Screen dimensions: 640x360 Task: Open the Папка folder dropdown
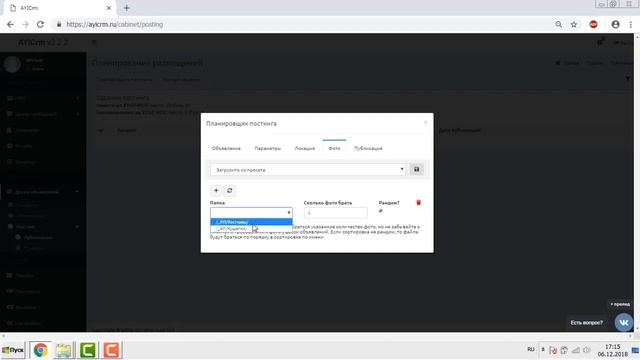pos(251,213)
